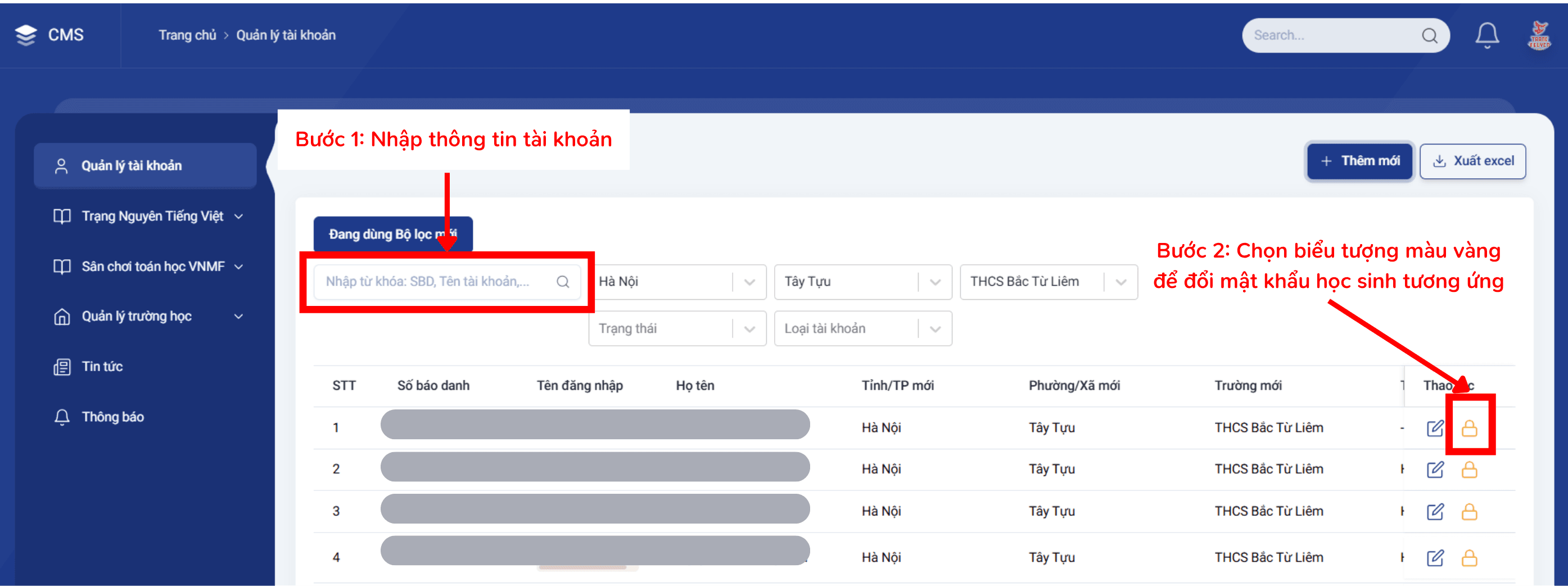1568x586 pixels.
Task: Click the Số báo danh column header
Action: (x=433, y=386)
